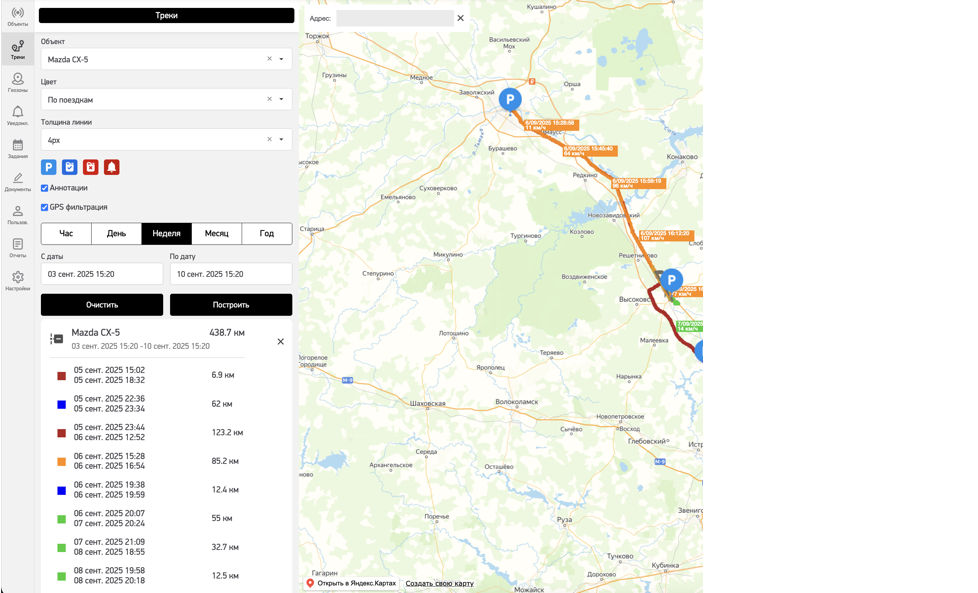Open the Геозоны sidebar section
The image size is (978, 593).
[17, 82]
